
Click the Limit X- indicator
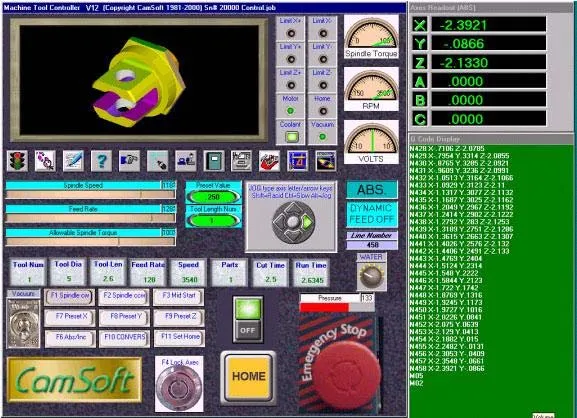click(x=323, y=33)
